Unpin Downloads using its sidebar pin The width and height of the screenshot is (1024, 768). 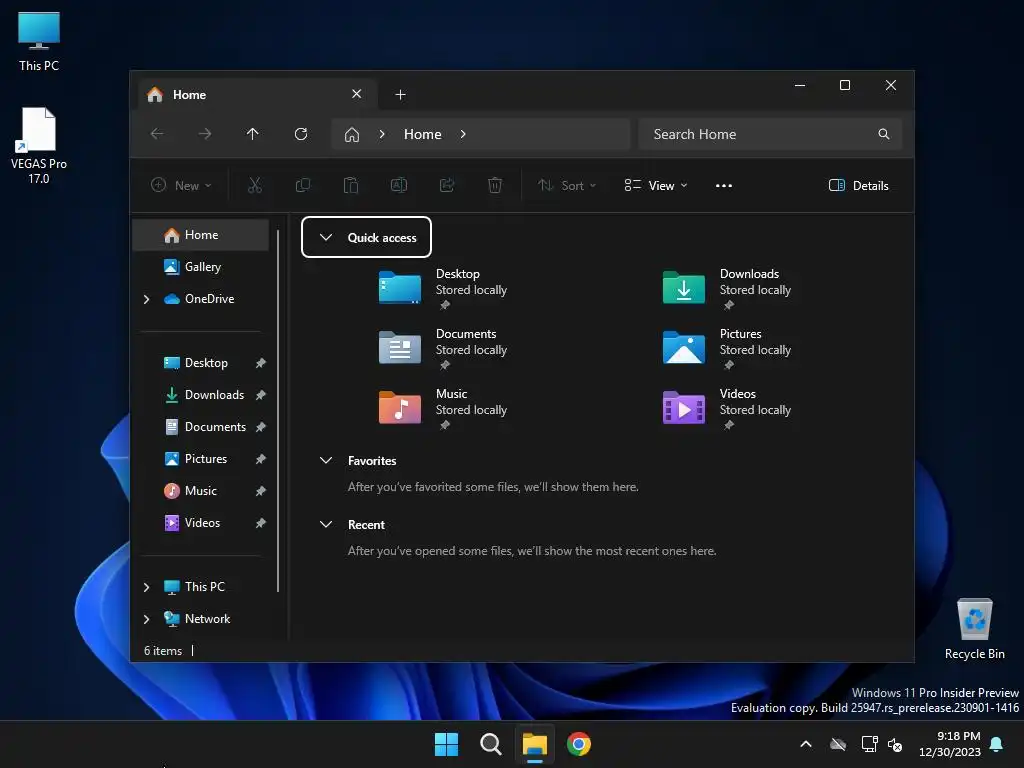click(261, 395)
